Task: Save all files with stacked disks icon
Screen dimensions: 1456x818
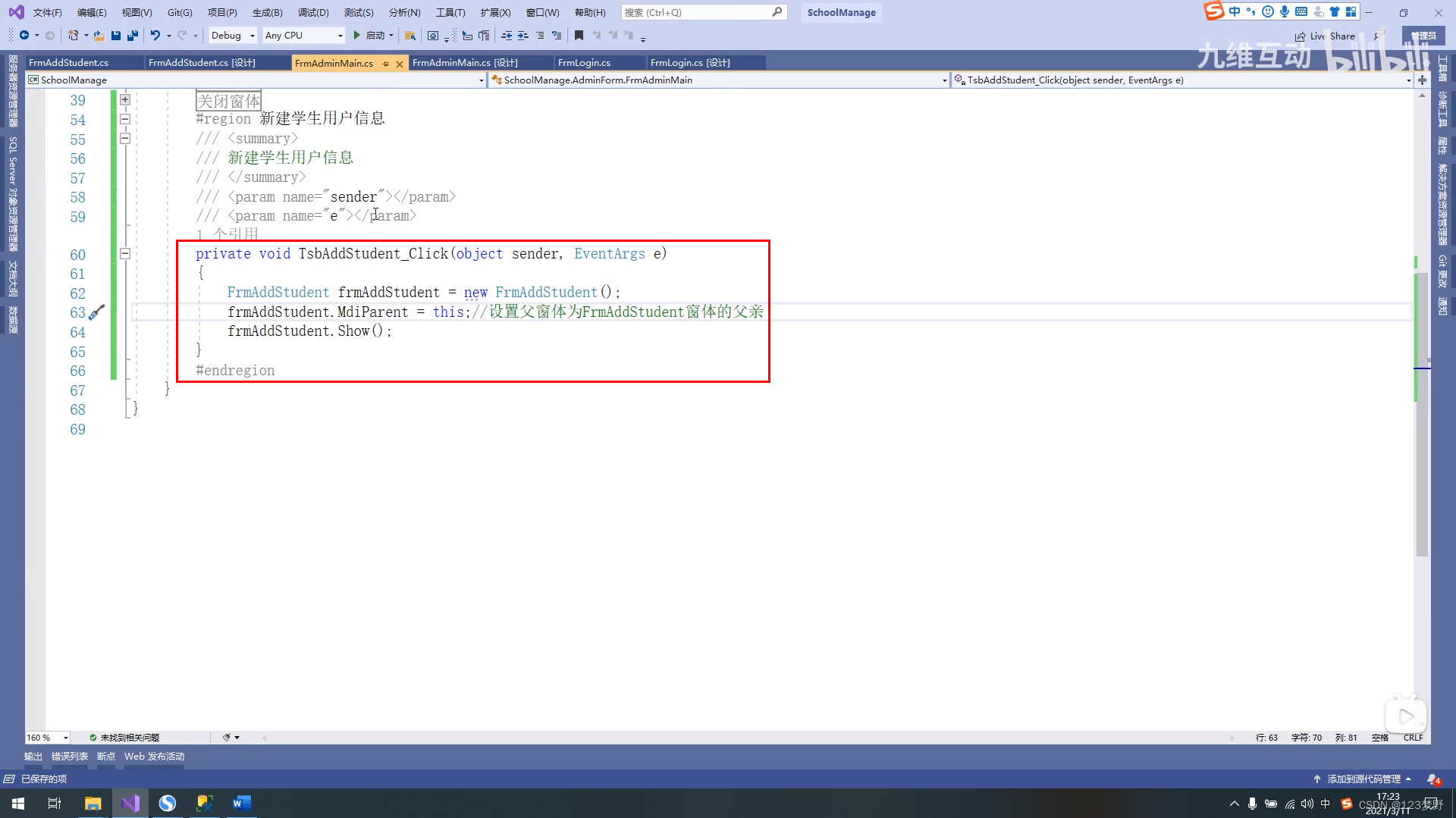Action: coord(133,35)
